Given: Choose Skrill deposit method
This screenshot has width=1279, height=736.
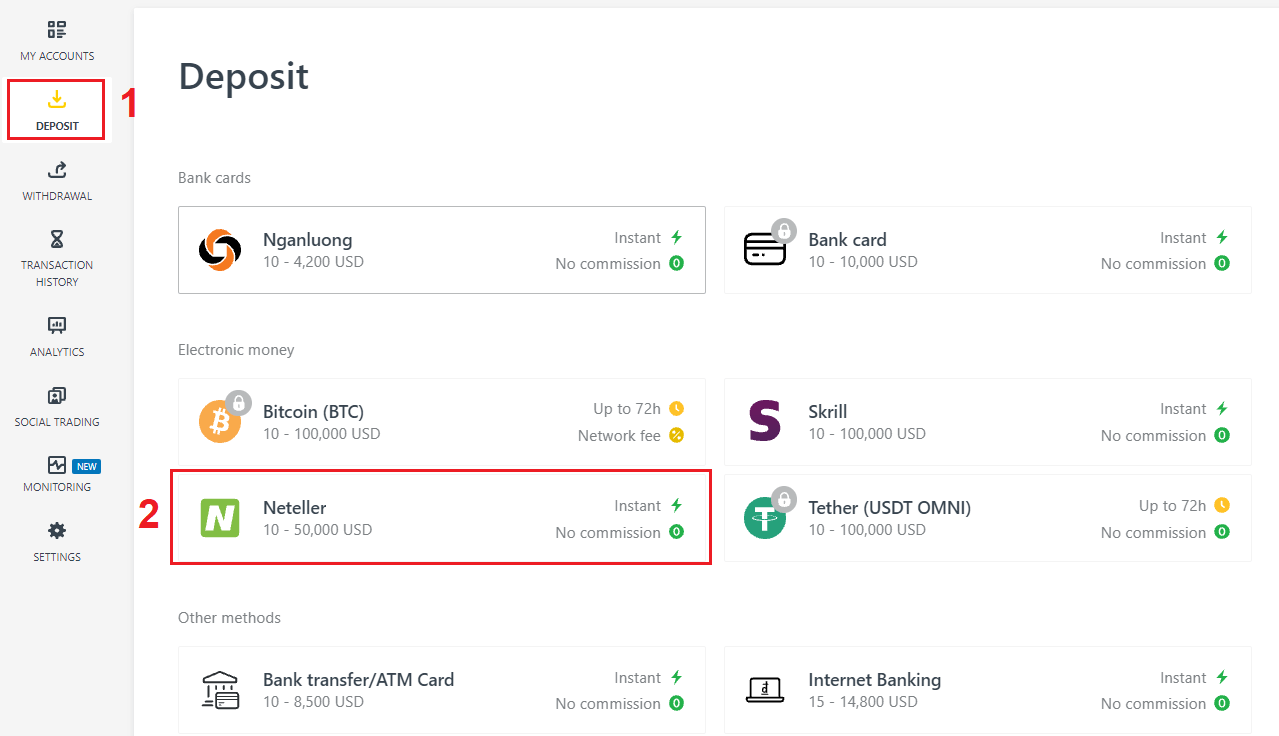Looking at the screenshot, I should point(987,422).
